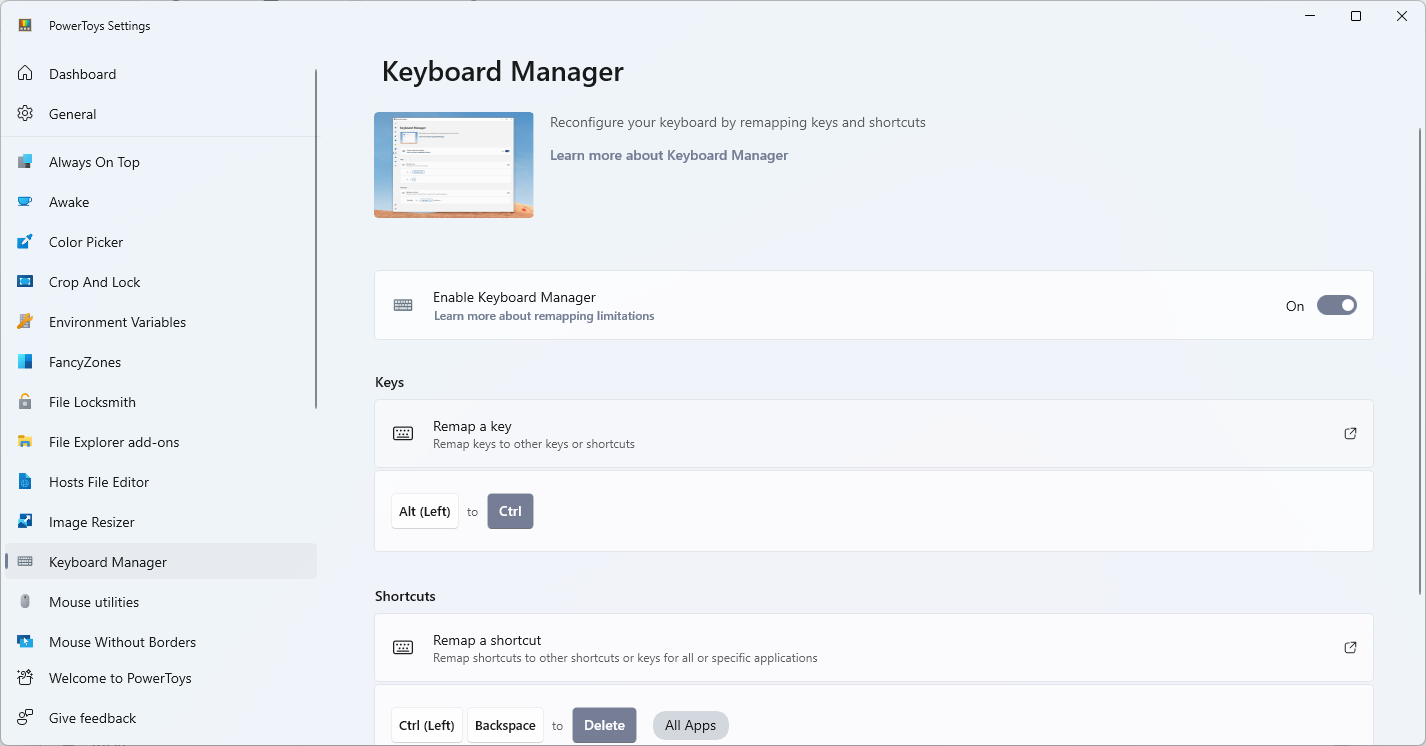The width and height of the screenshot is (1426, 746).
Task: Click the Give feedback icon
Action: coord(25,718)
